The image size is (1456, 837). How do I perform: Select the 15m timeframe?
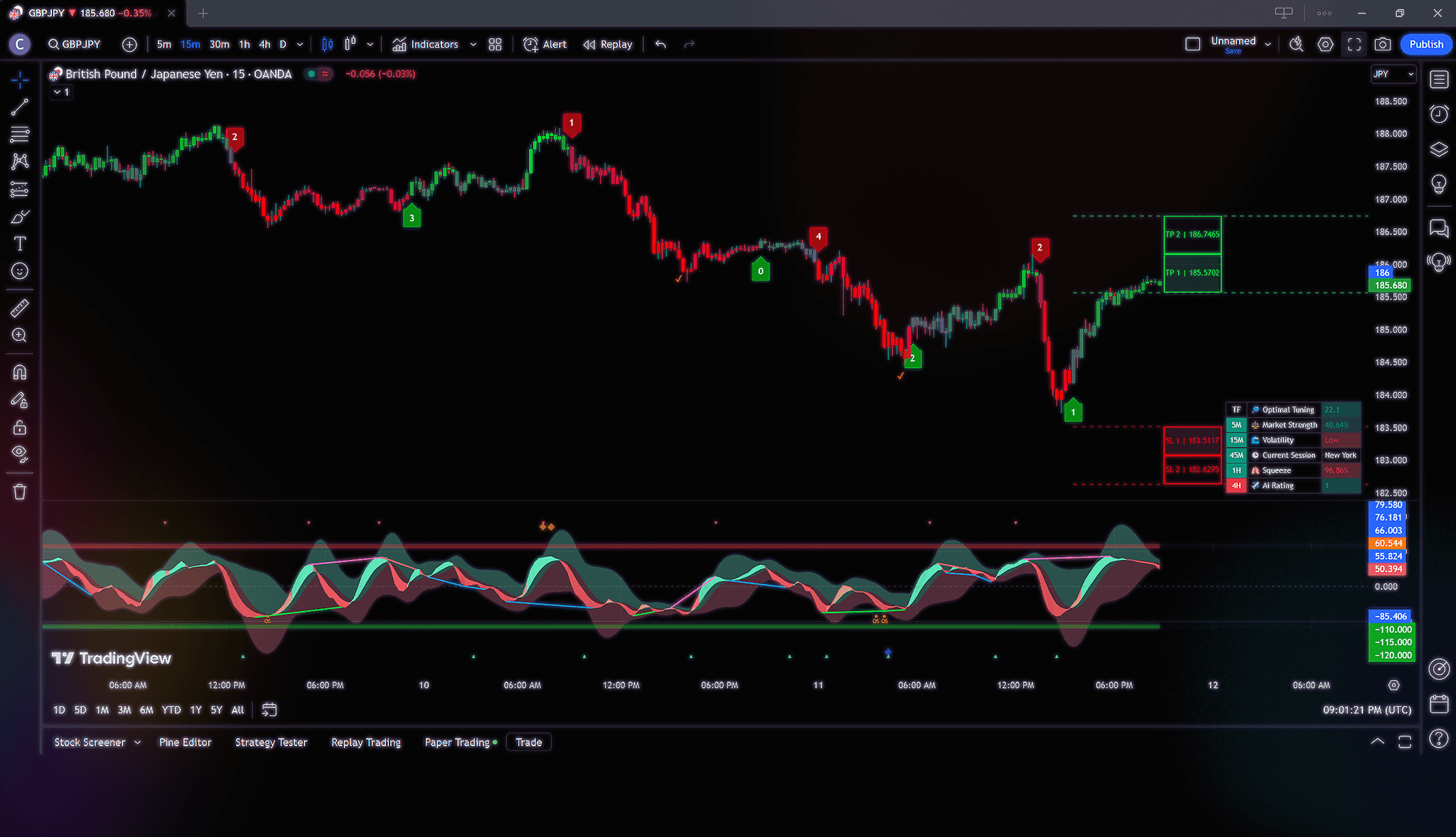191,44
